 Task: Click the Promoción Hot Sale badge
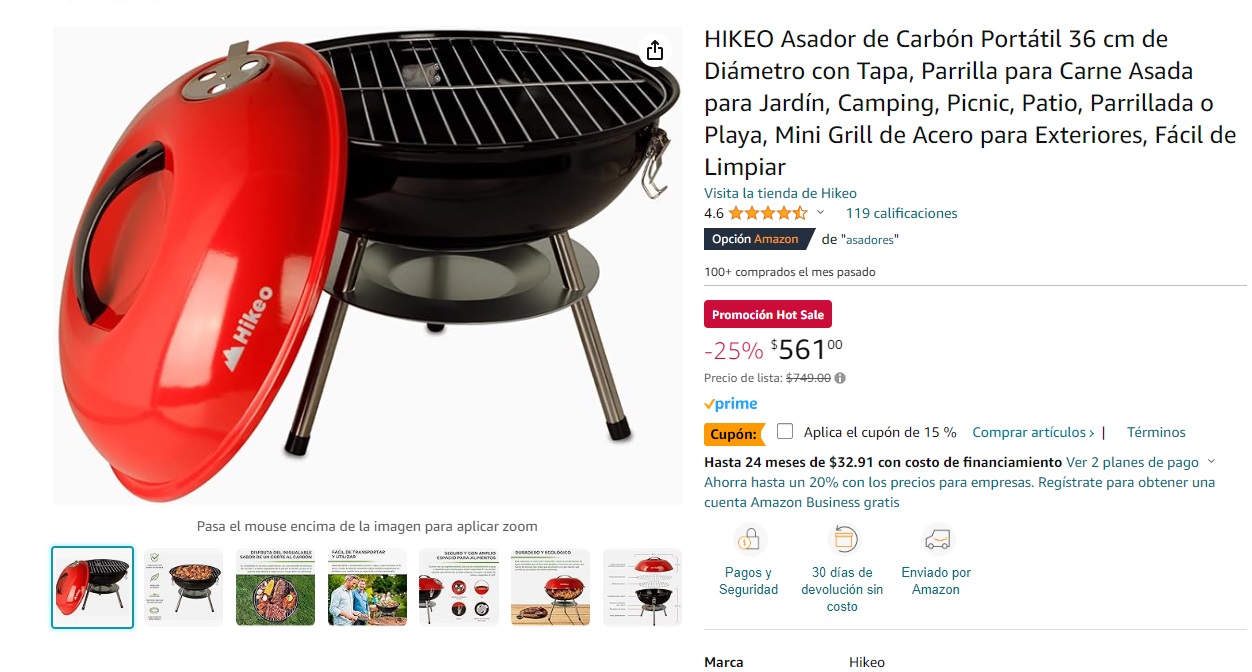click(768, 314)
